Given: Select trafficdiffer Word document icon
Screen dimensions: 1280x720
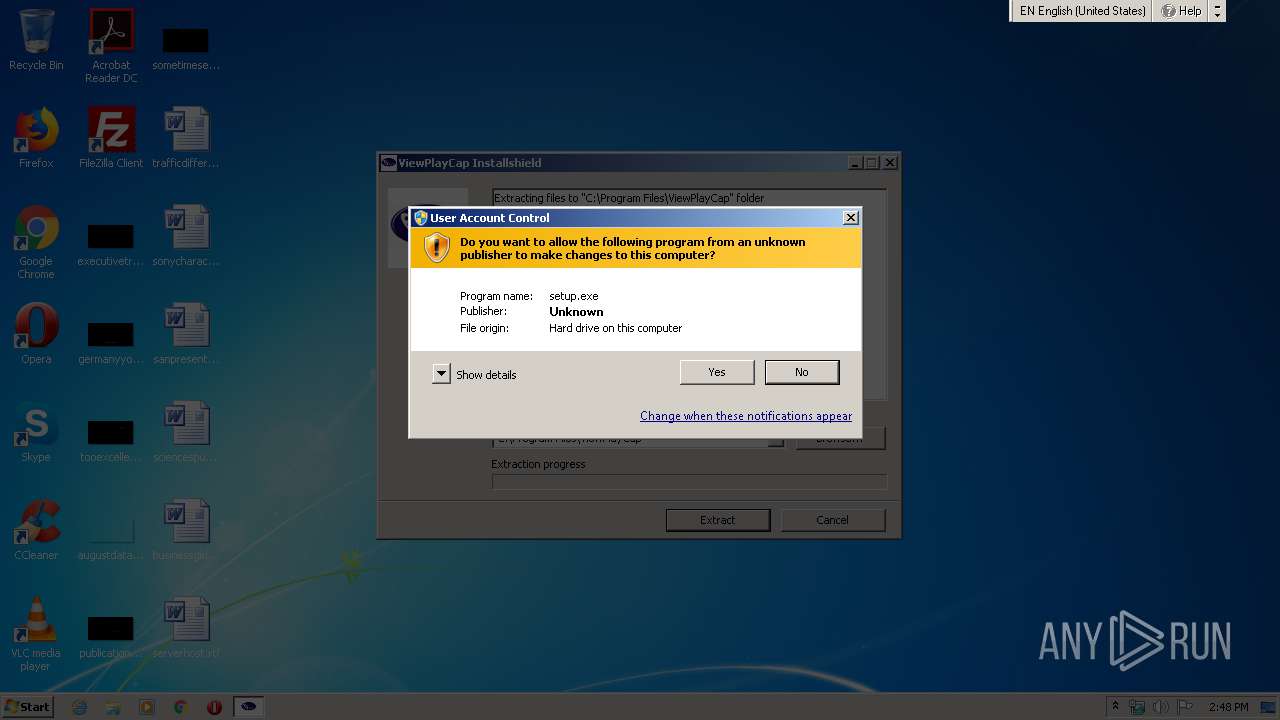Looking at the screenshot, I should (186, 138).
